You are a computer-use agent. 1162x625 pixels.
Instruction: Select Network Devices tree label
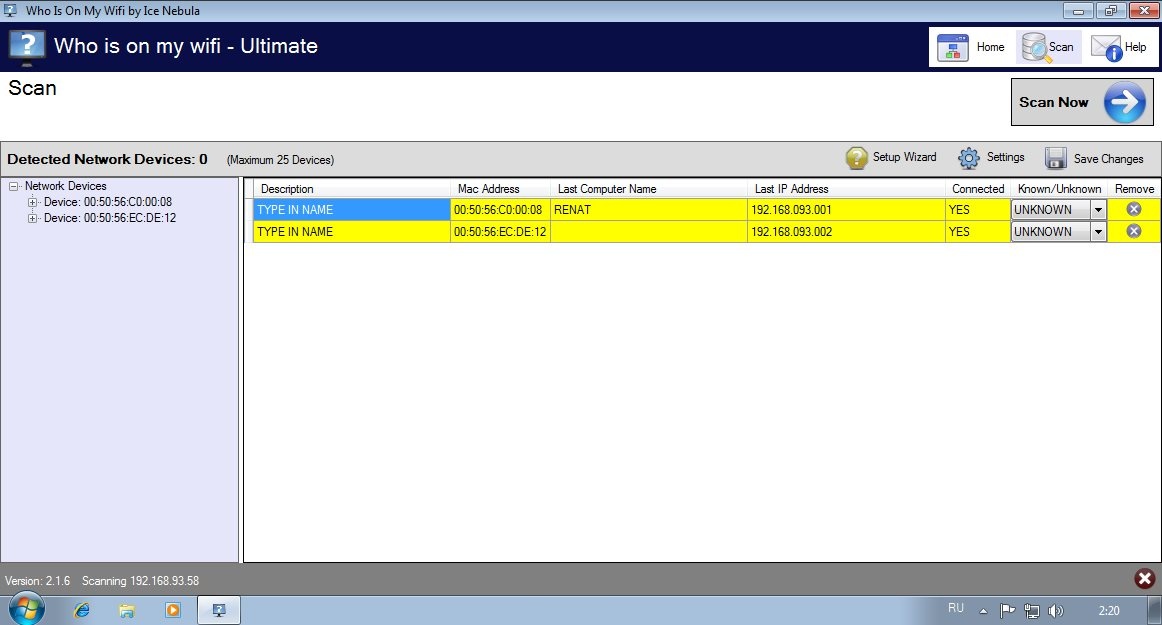pos(65,186)
